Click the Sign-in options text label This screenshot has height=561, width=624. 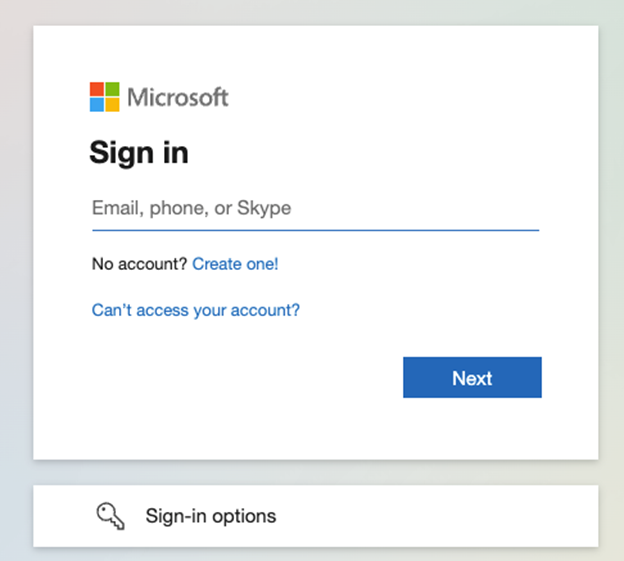coord(211,516)
